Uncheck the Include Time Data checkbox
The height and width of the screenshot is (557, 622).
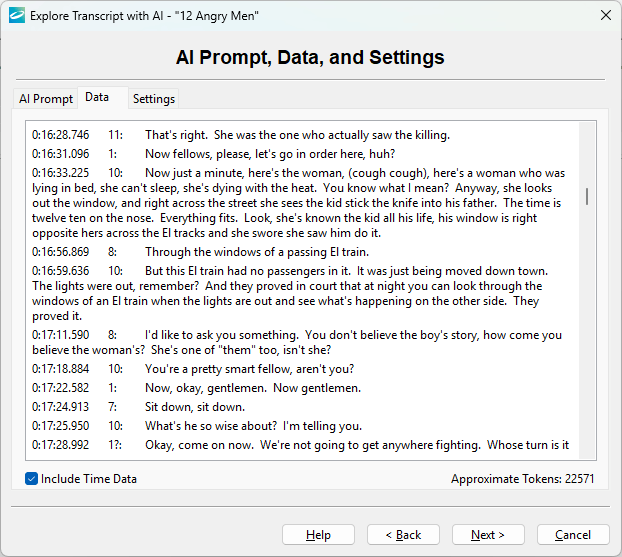(x=32, y=479)
